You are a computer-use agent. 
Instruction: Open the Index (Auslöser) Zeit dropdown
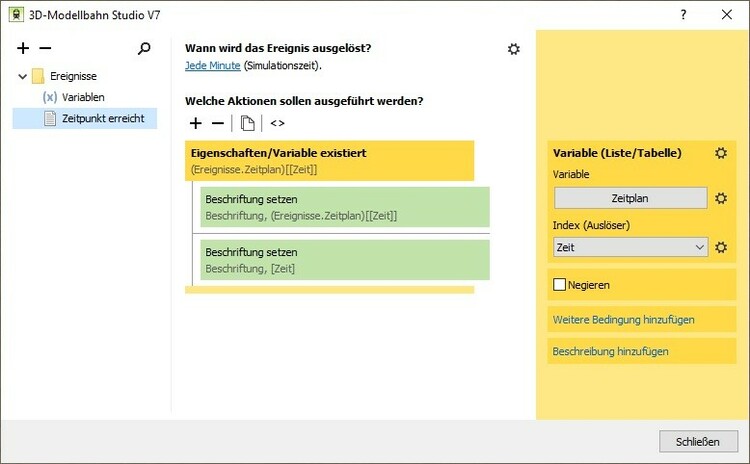tap(630, 247)
